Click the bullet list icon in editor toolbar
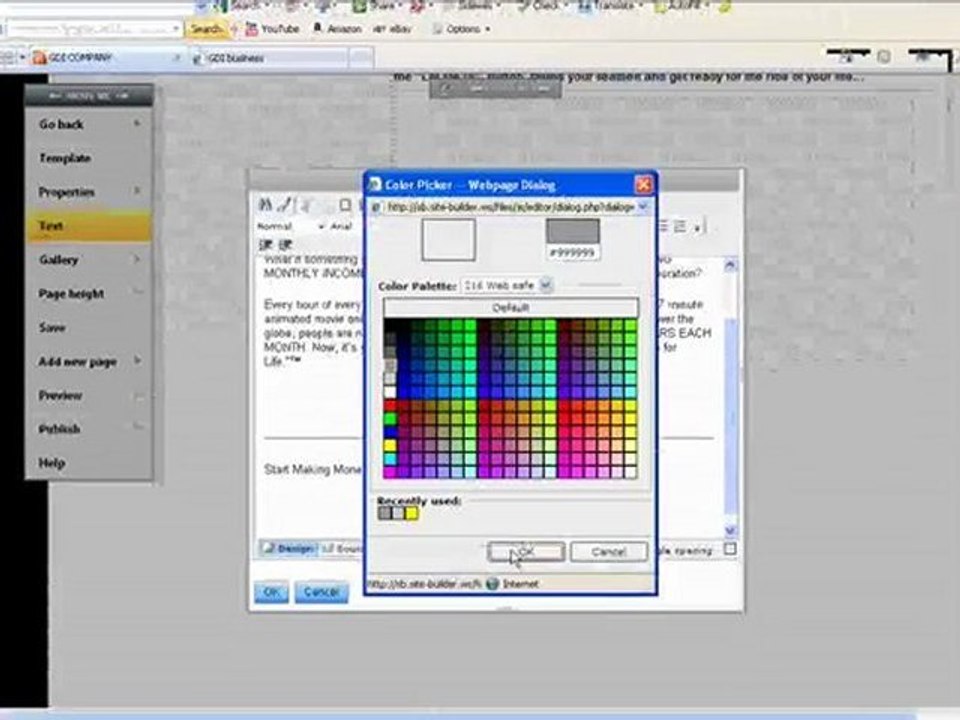Image resolution: width=960 pixels, height=720 pixels. [x=680, y=226]
